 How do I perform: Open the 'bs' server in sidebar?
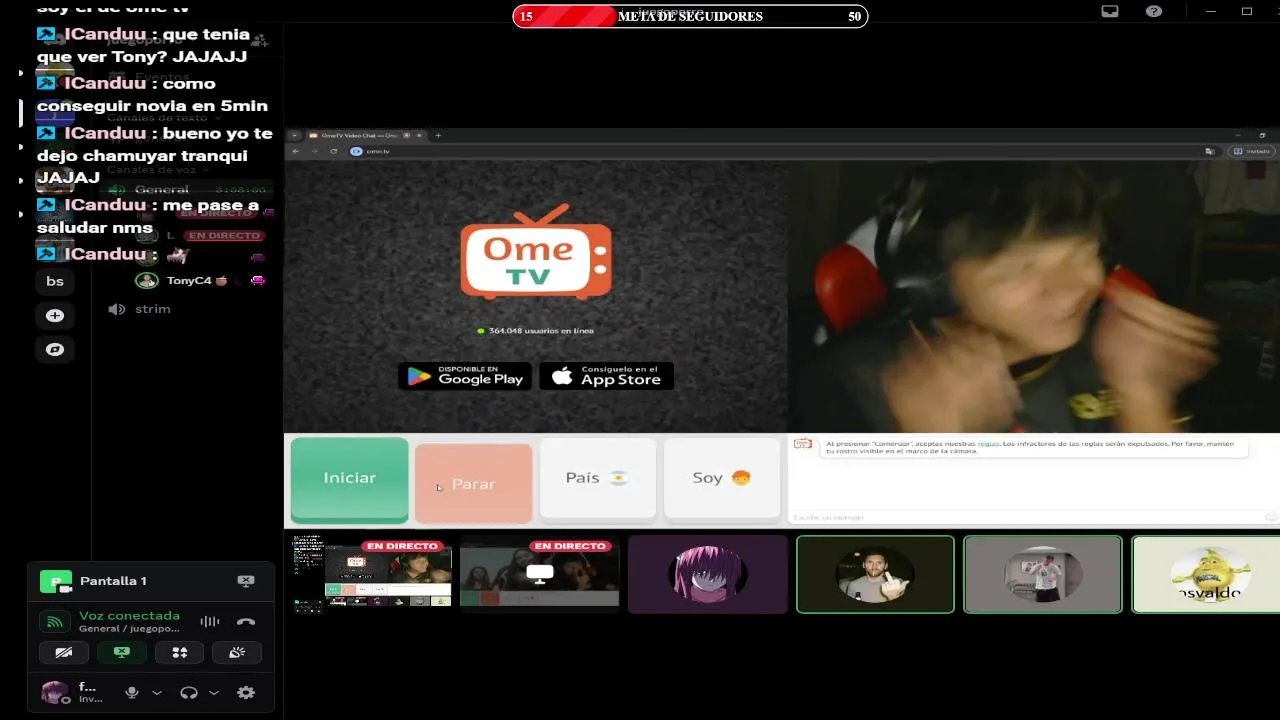(55, 281)
